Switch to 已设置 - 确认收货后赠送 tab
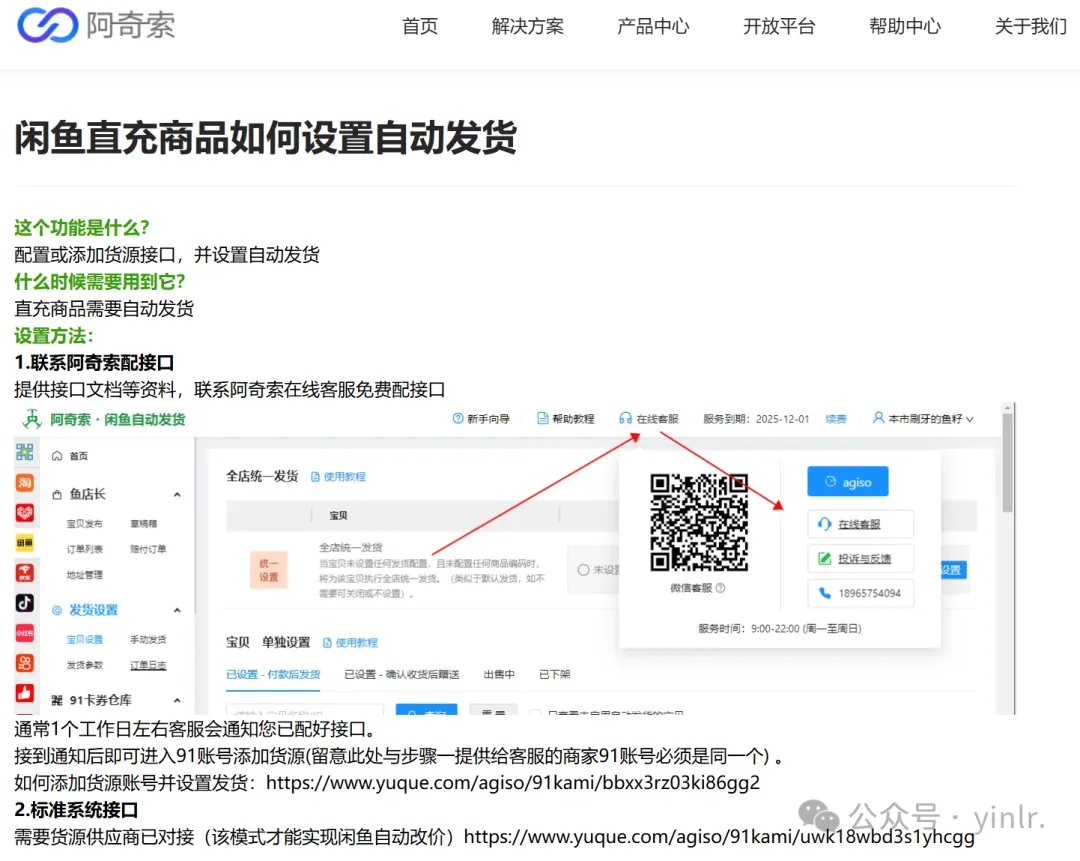Screen dimensions: 1080x861 coord(402,674)
